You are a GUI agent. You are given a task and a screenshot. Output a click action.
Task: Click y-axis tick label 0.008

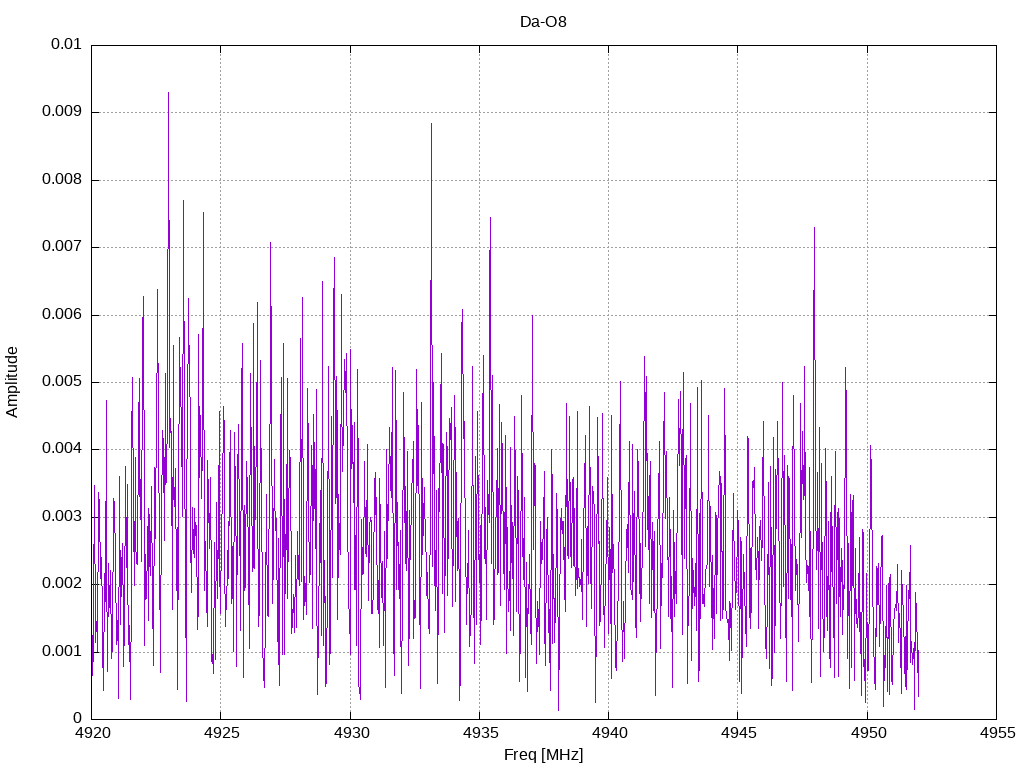(x=62, y=180)
